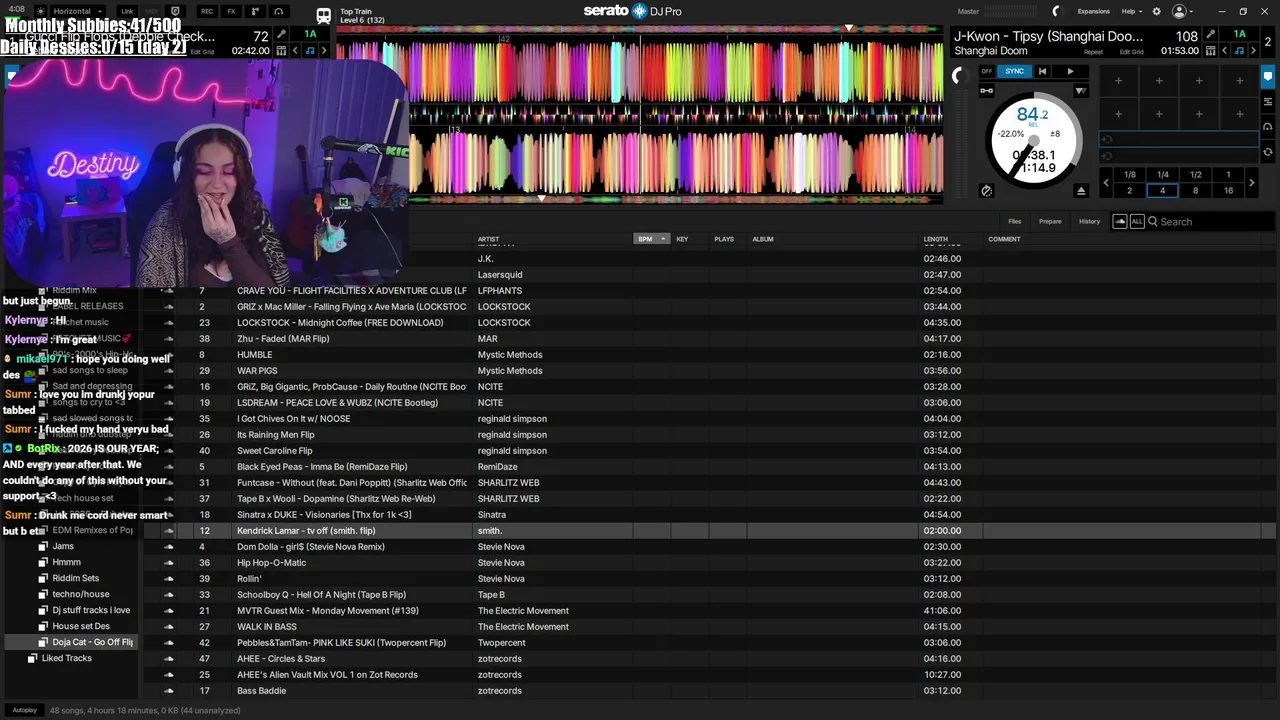Select the 4 beat autoloop
This screenshot has width=1280, height=720.
1162,190
